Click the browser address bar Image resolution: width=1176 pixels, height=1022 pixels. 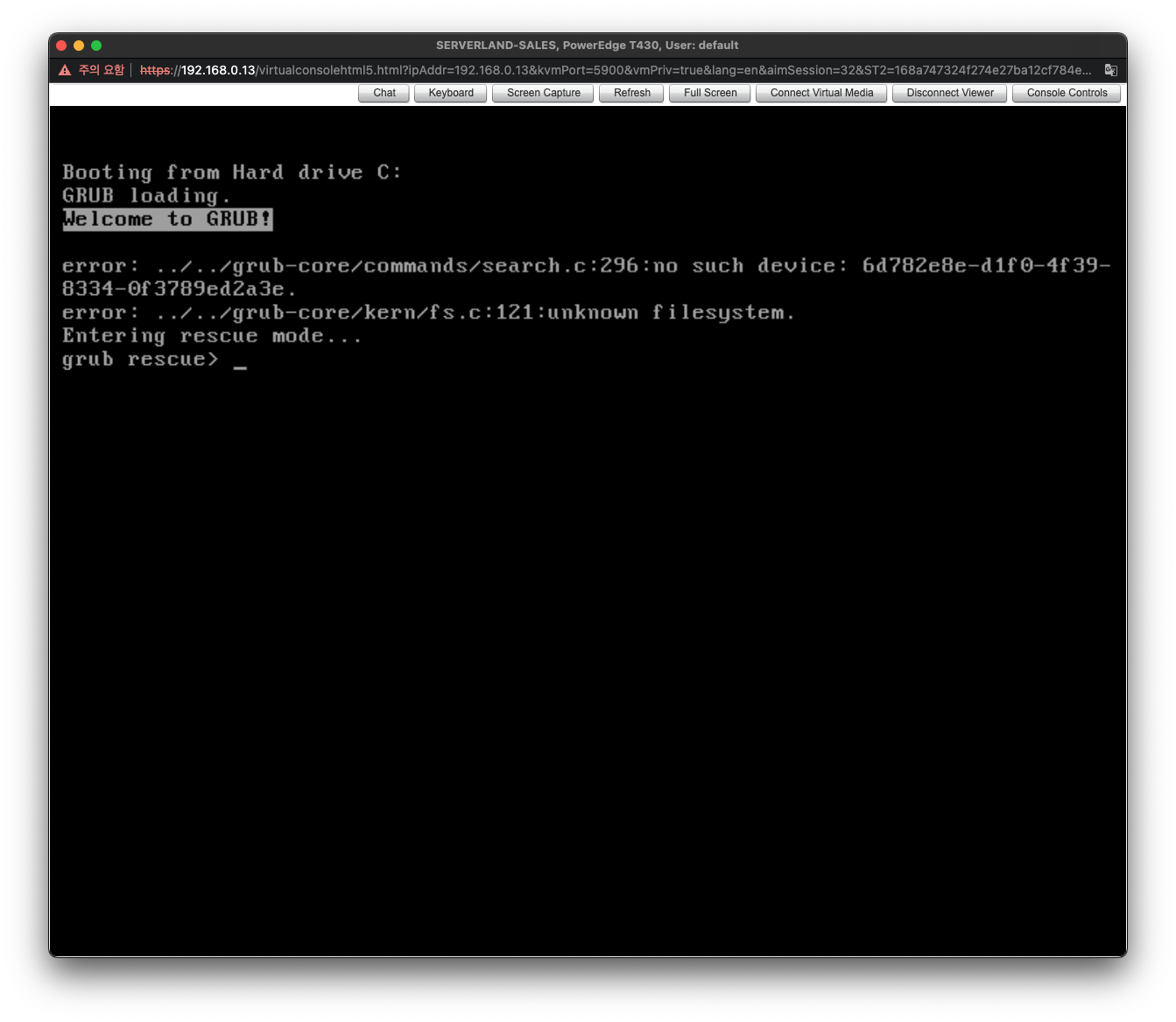coord(613,69)
